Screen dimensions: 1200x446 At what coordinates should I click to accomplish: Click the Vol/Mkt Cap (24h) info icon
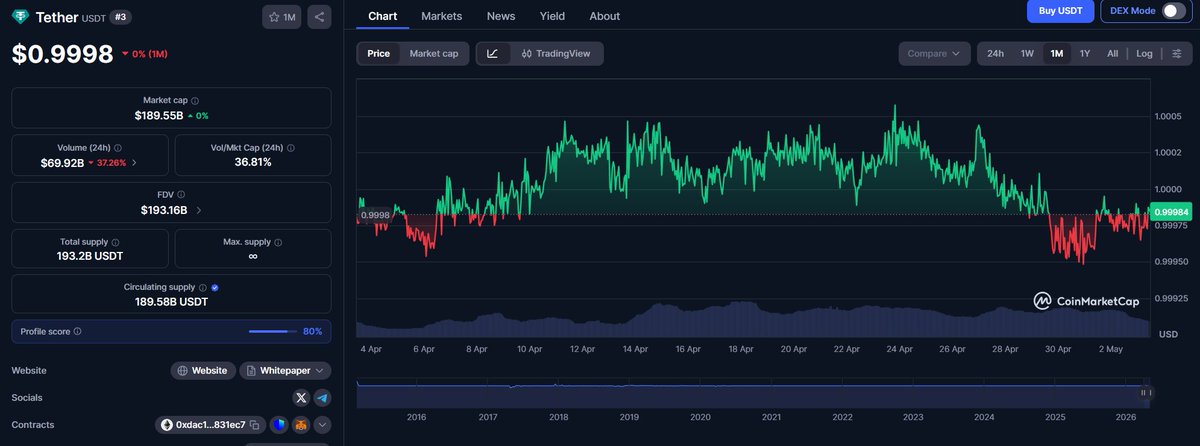pos(292,148)
